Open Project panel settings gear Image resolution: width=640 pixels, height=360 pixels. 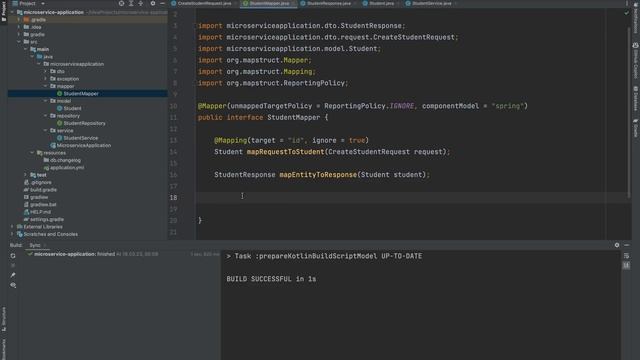pyautogui.click(x=153, y=3)
